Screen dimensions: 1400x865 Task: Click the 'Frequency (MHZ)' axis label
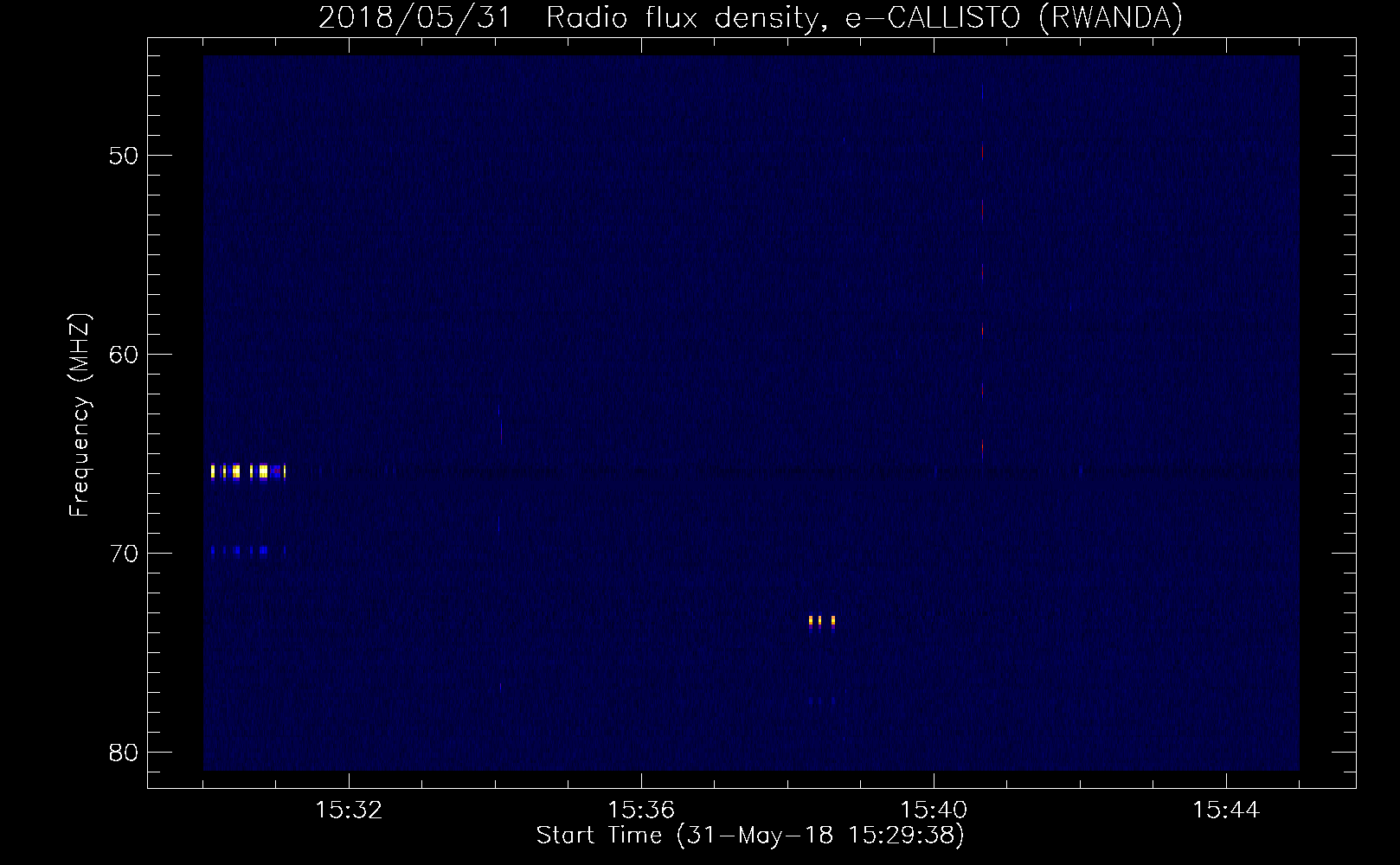tap(80, 415)
